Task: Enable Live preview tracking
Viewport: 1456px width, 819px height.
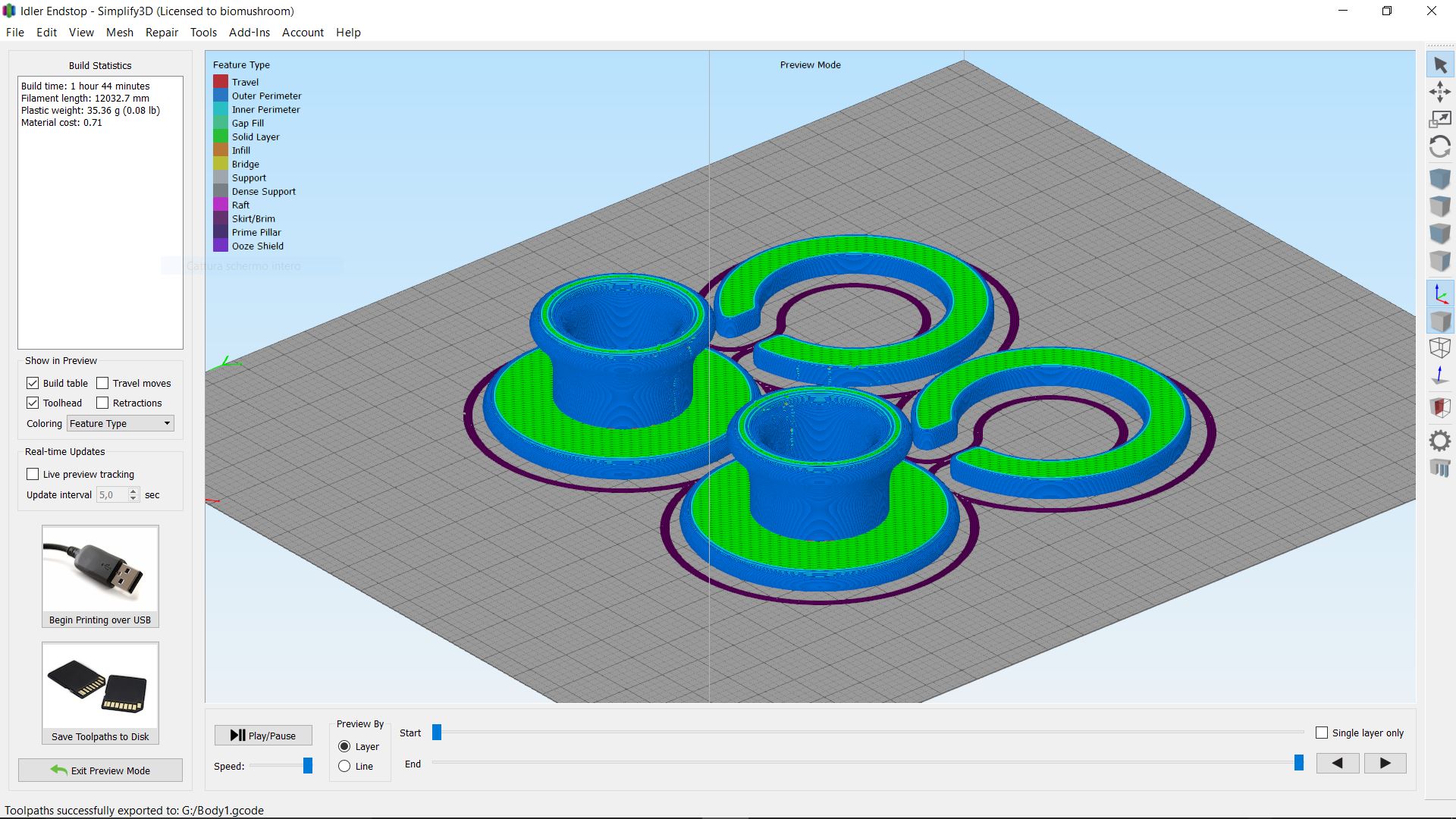Action: point(33,474)
